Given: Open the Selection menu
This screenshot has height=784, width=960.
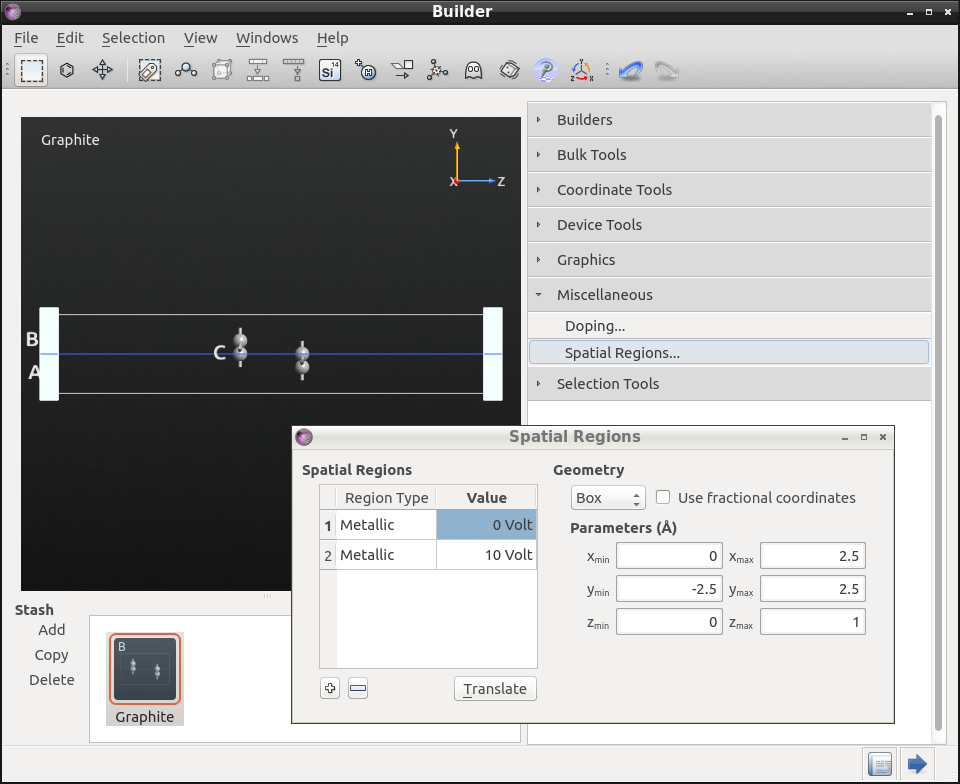Looking at the screenshot, I should coord(133,38).
